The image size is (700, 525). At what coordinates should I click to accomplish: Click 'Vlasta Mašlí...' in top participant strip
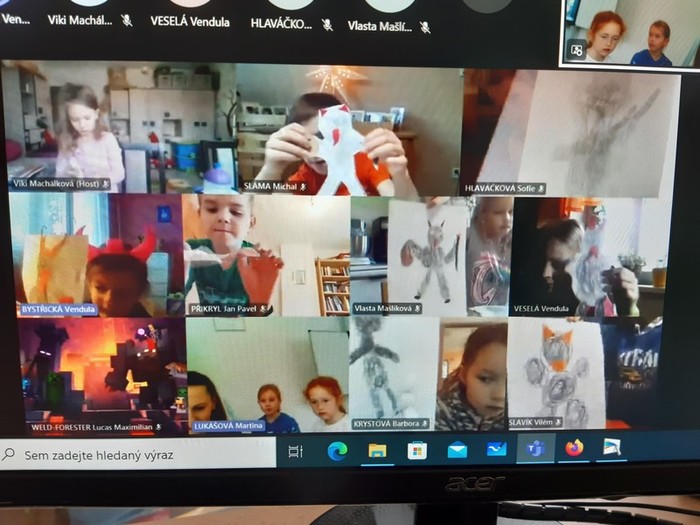tap(379, 26)
